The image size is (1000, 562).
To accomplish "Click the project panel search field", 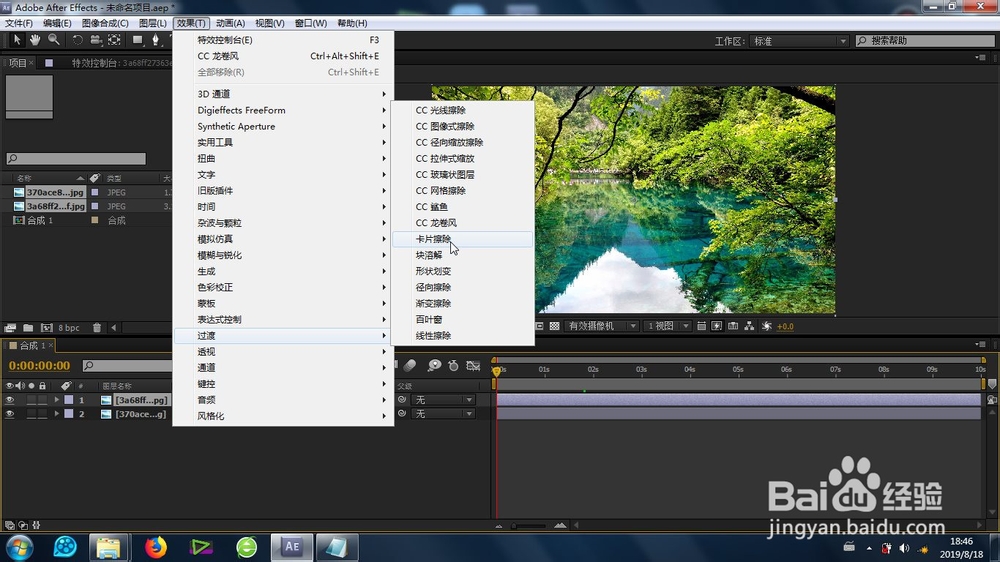I will point(76,158).
